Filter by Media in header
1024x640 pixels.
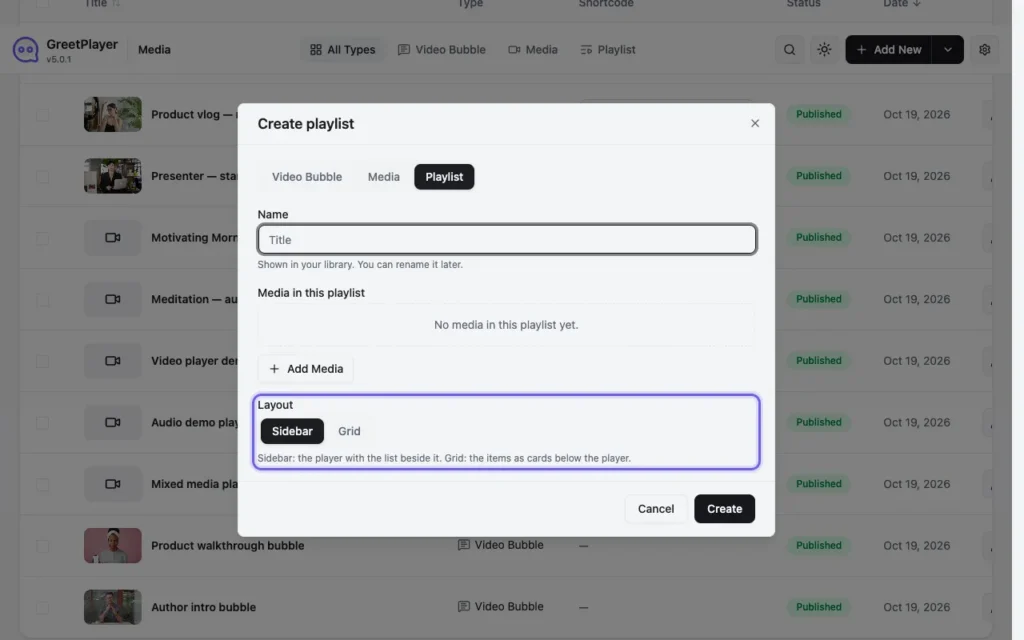coord(533,50)
